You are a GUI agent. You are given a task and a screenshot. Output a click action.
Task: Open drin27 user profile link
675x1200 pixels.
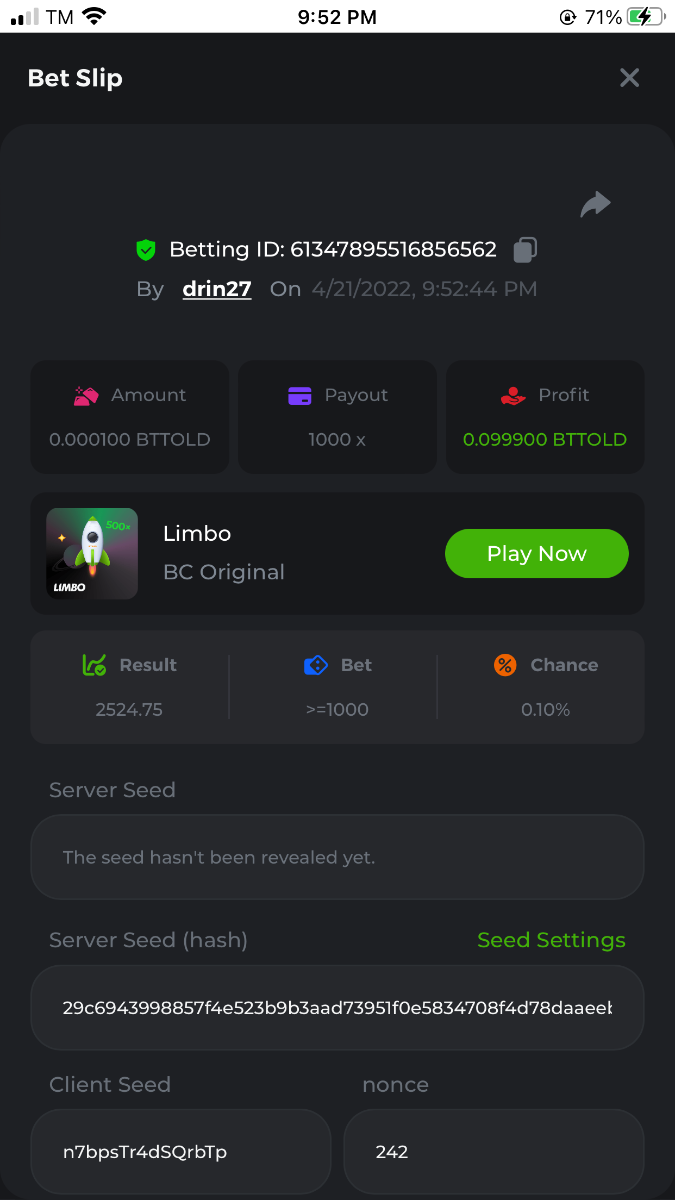tap(217, 289)
